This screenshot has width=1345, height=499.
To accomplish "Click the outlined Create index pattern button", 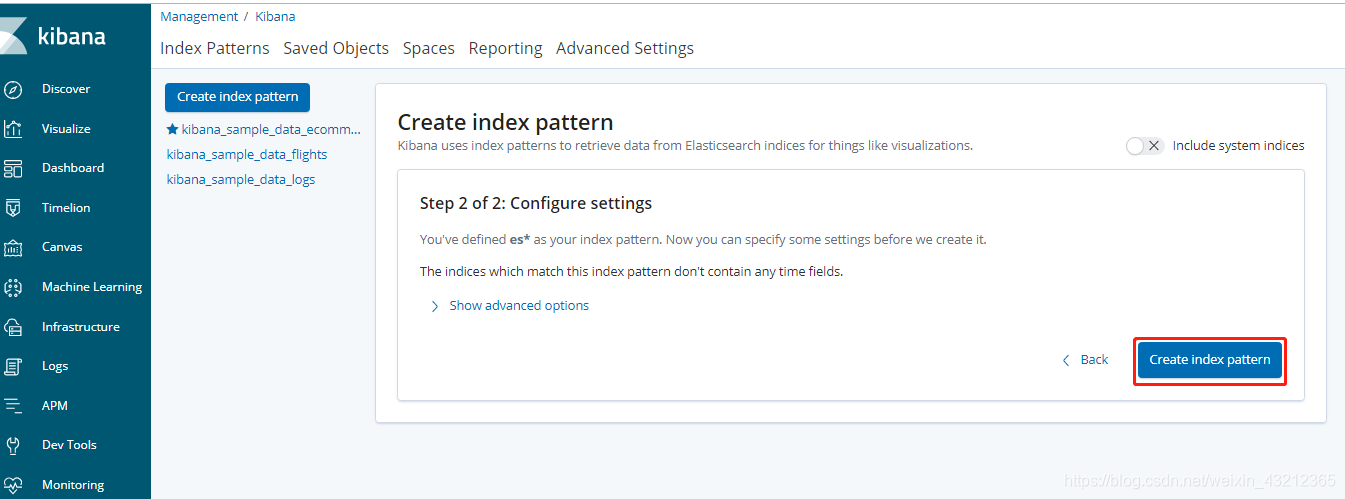I will click(x=1209, y=360).
